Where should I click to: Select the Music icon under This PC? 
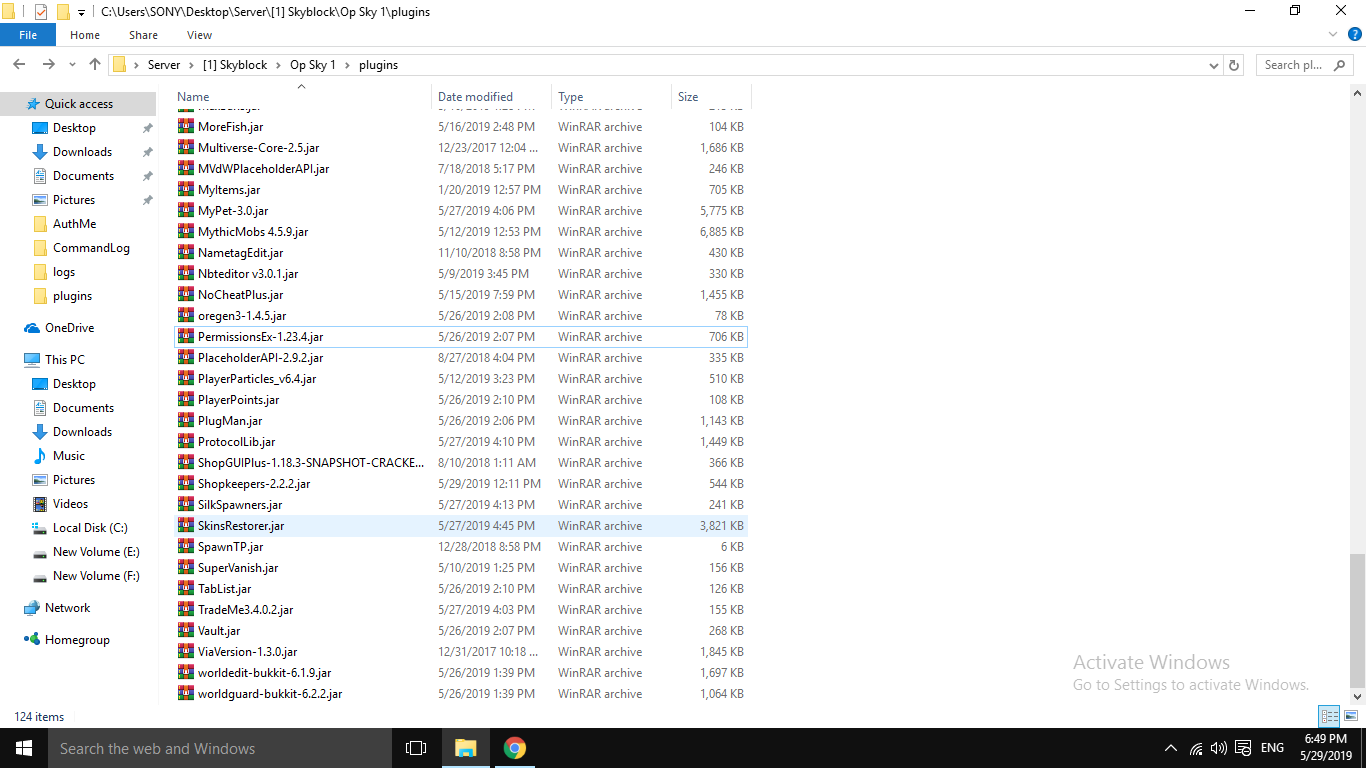(40, 456)
